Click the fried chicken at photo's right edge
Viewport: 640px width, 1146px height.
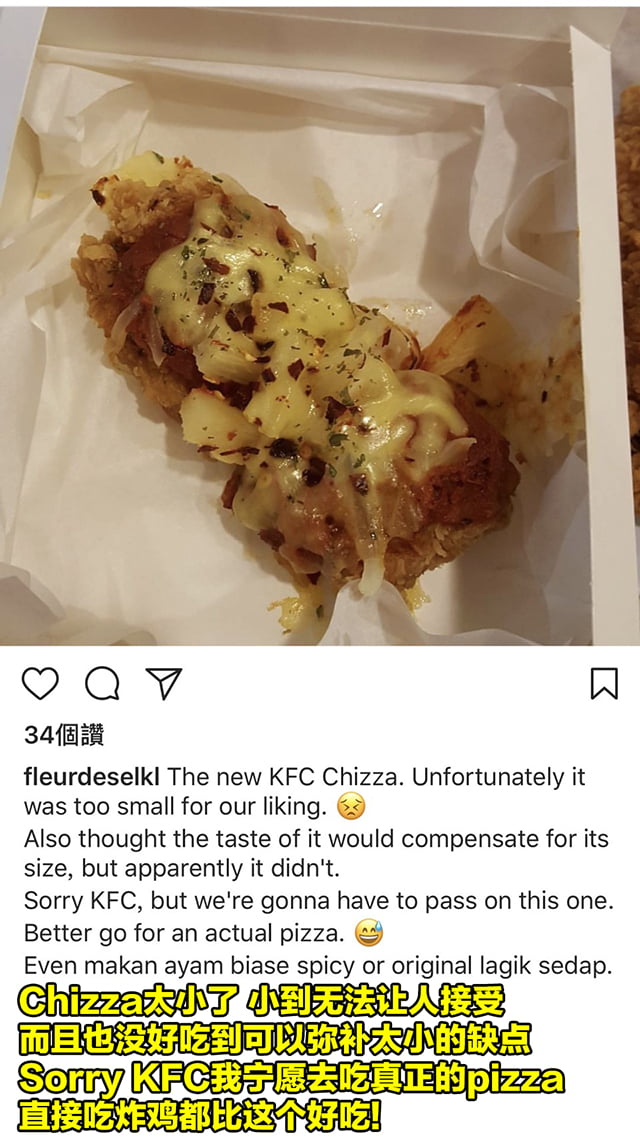[628, 292]
